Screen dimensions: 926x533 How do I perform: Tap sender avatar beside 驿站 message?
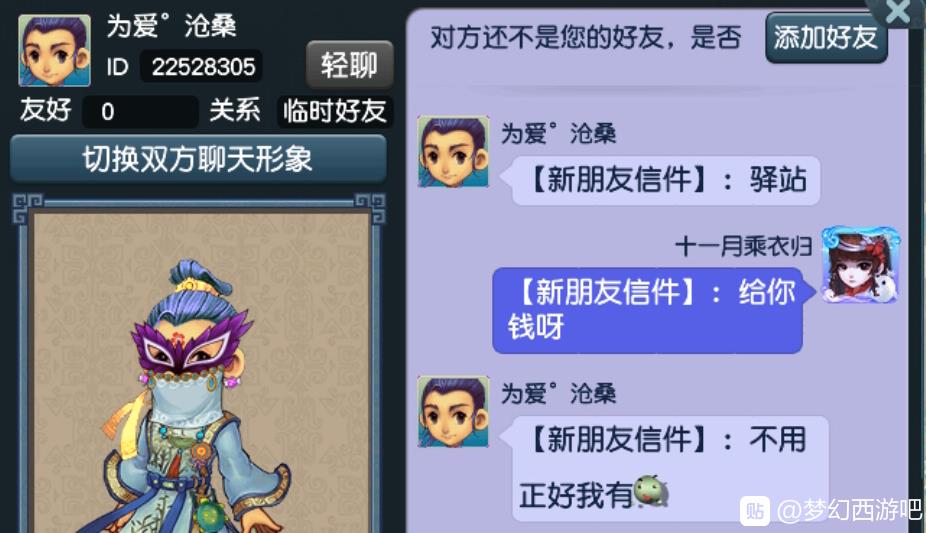(454, 152)
